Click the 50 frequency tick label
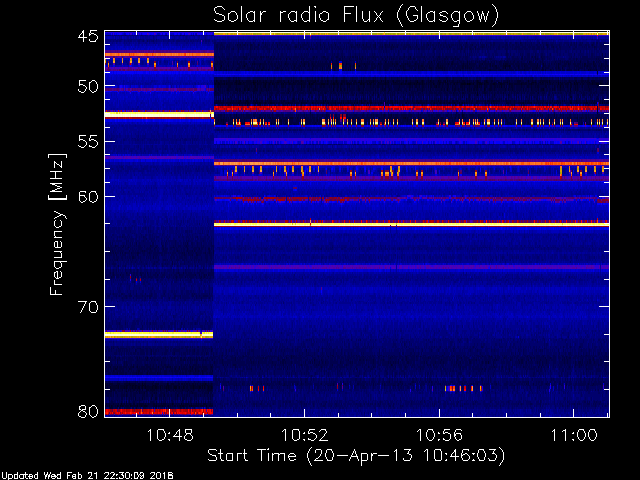Image resolution: width=640 pixels, height=480 pixels. 88,87
